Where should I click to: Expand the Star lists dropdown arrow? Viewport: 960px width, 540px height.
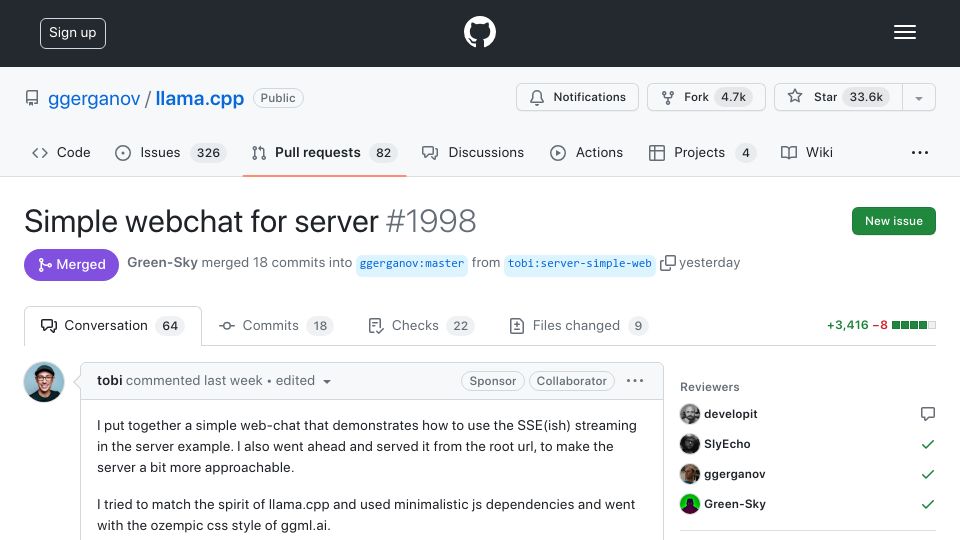(918, 98)
